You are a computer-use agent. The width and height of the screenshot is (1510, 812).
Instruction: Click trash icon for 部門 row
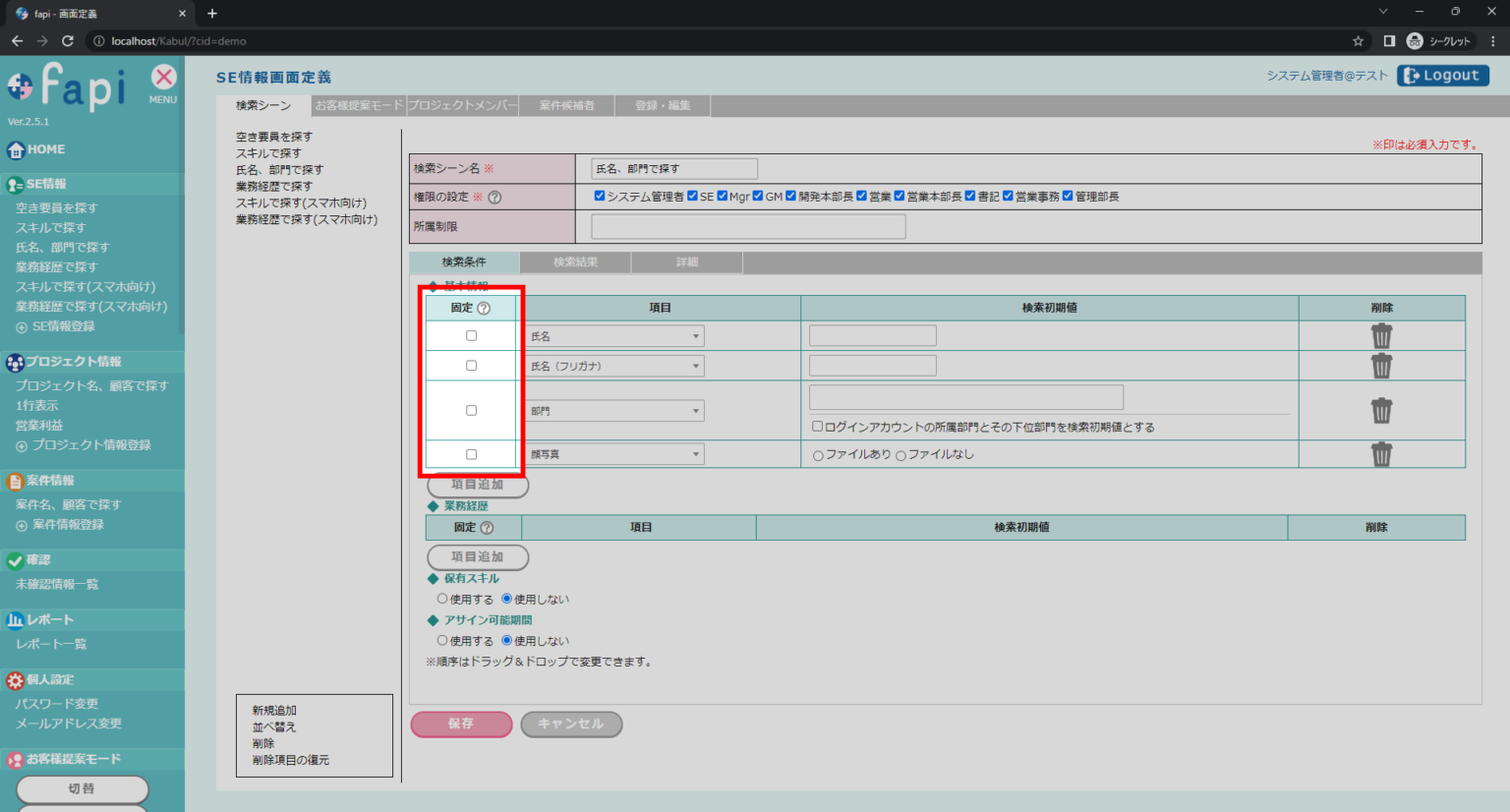tap(1381, 411)
